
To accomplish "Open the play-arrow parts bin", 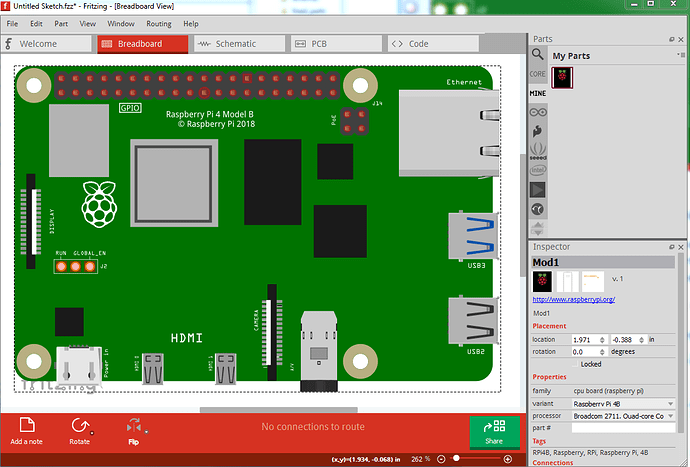I will coord(537,190).
